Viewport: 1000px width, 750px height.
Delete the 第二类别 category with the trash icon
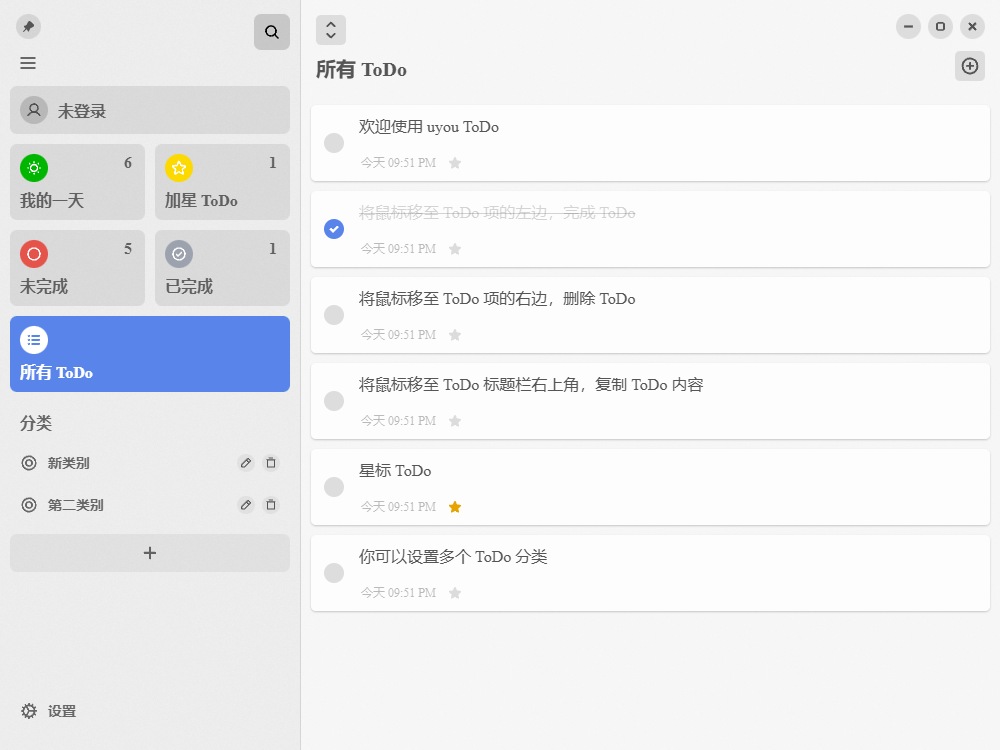(271, 505)
